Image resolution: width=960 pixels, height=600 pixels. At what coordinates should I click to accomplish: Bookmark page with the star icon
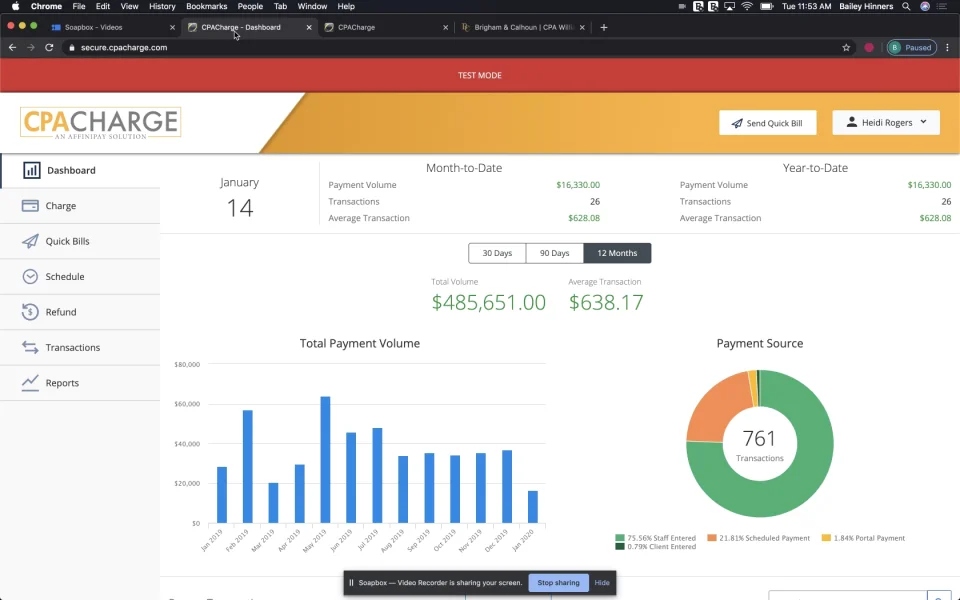[x=846, y=47]
